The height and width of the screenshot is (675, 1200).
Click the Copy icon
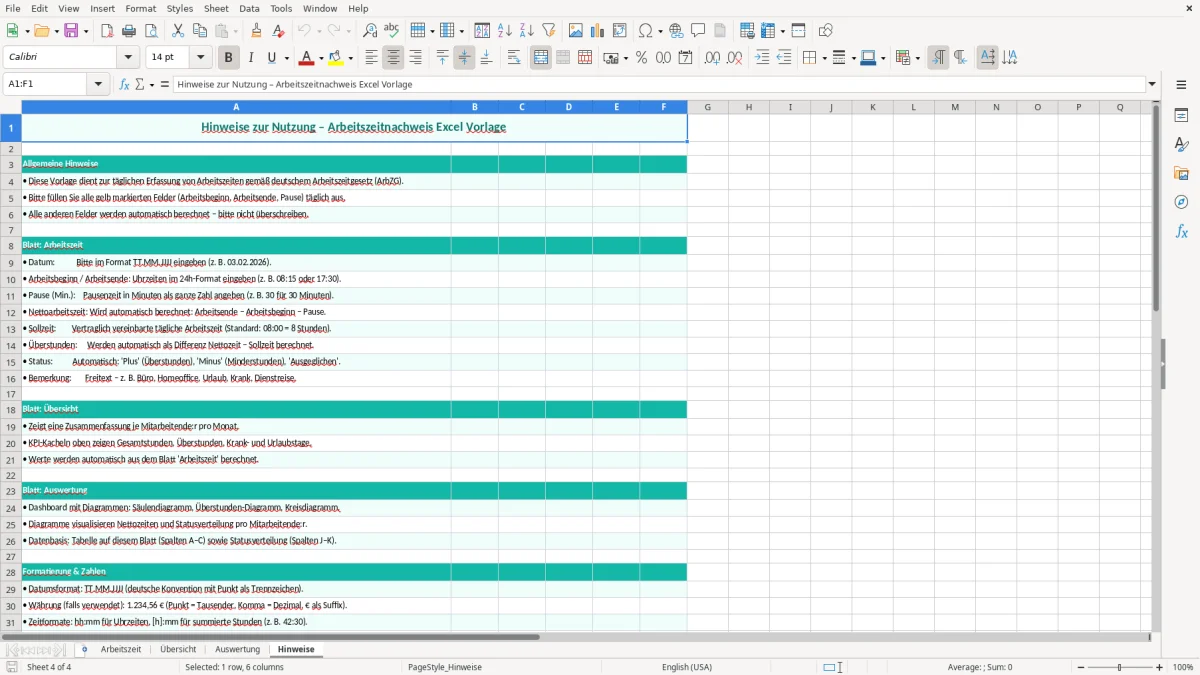200,31
